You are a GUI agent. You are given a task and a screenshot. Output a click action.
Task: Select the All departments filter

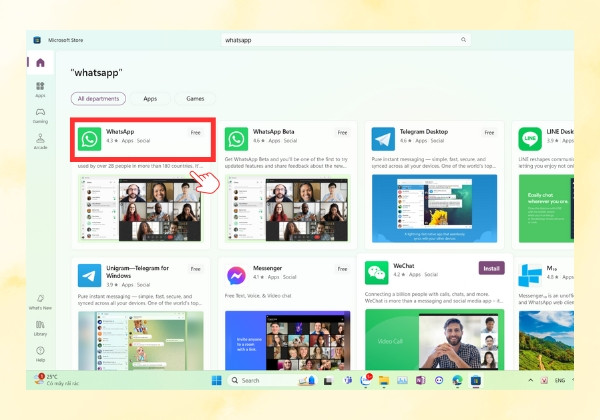click(x=98, y=99)
